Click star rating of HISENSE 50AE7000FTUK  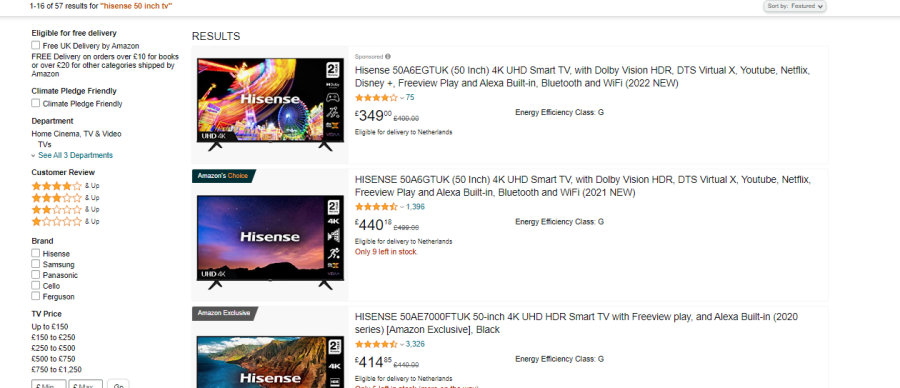pos(376,344)
